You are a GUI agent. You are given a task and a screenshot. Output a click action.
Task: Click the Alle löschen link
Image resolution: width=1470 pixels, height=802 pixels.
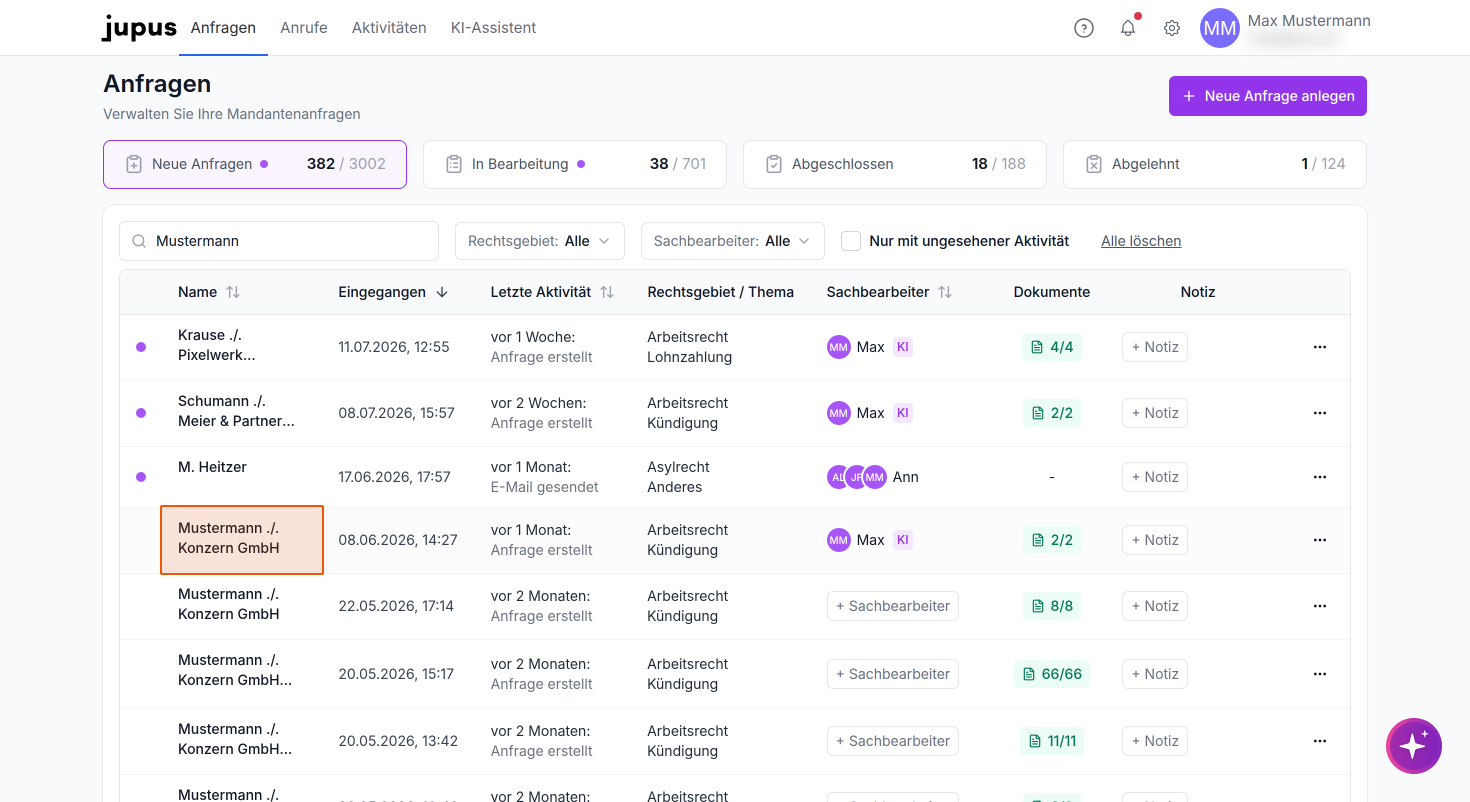click(x=1141, y=241)
